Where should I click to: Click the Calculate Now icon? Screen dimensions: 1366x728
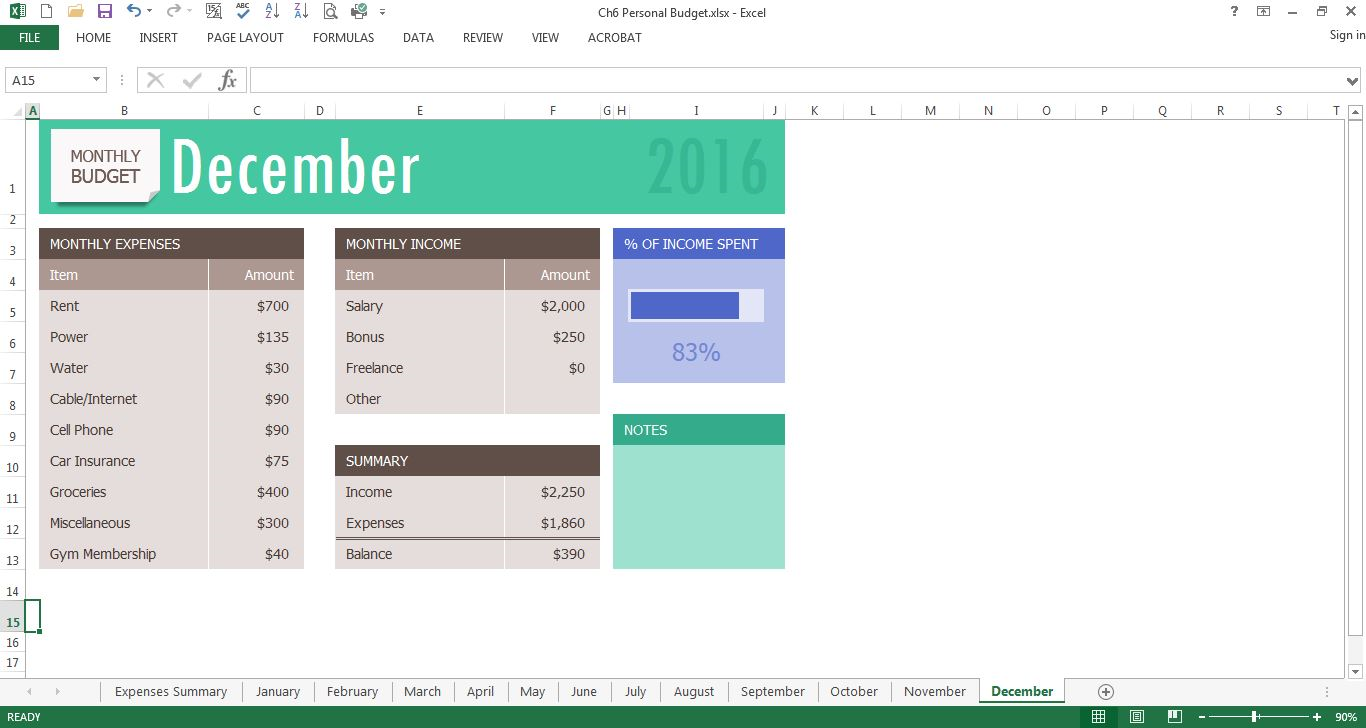pos(213,12)
